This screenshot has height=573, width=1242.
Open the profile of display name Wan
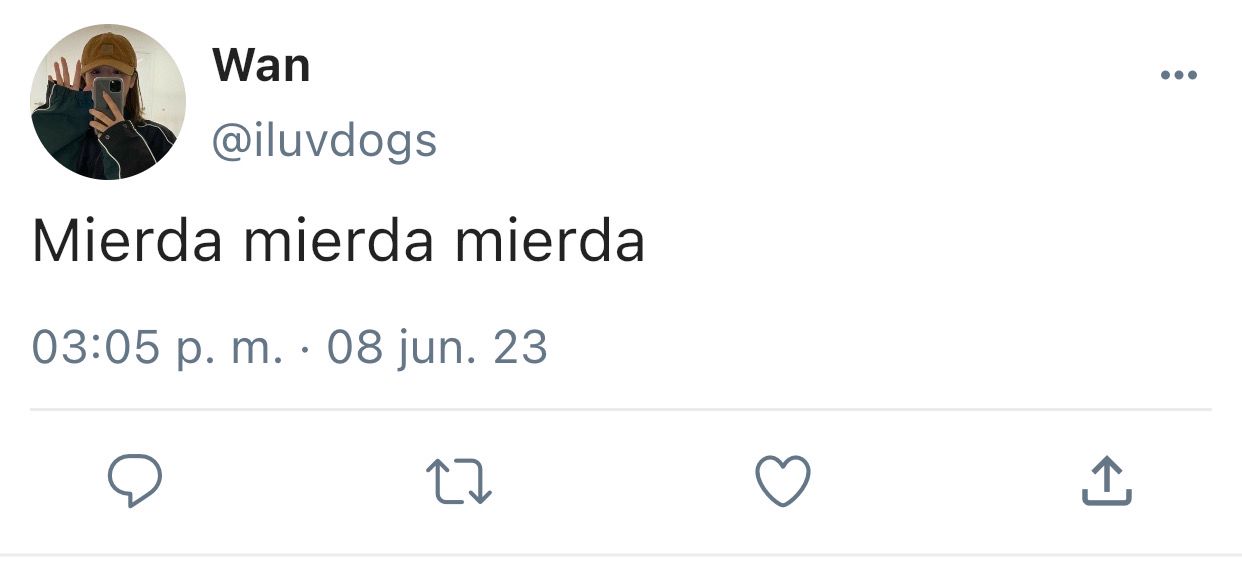[x=261, y=66]
